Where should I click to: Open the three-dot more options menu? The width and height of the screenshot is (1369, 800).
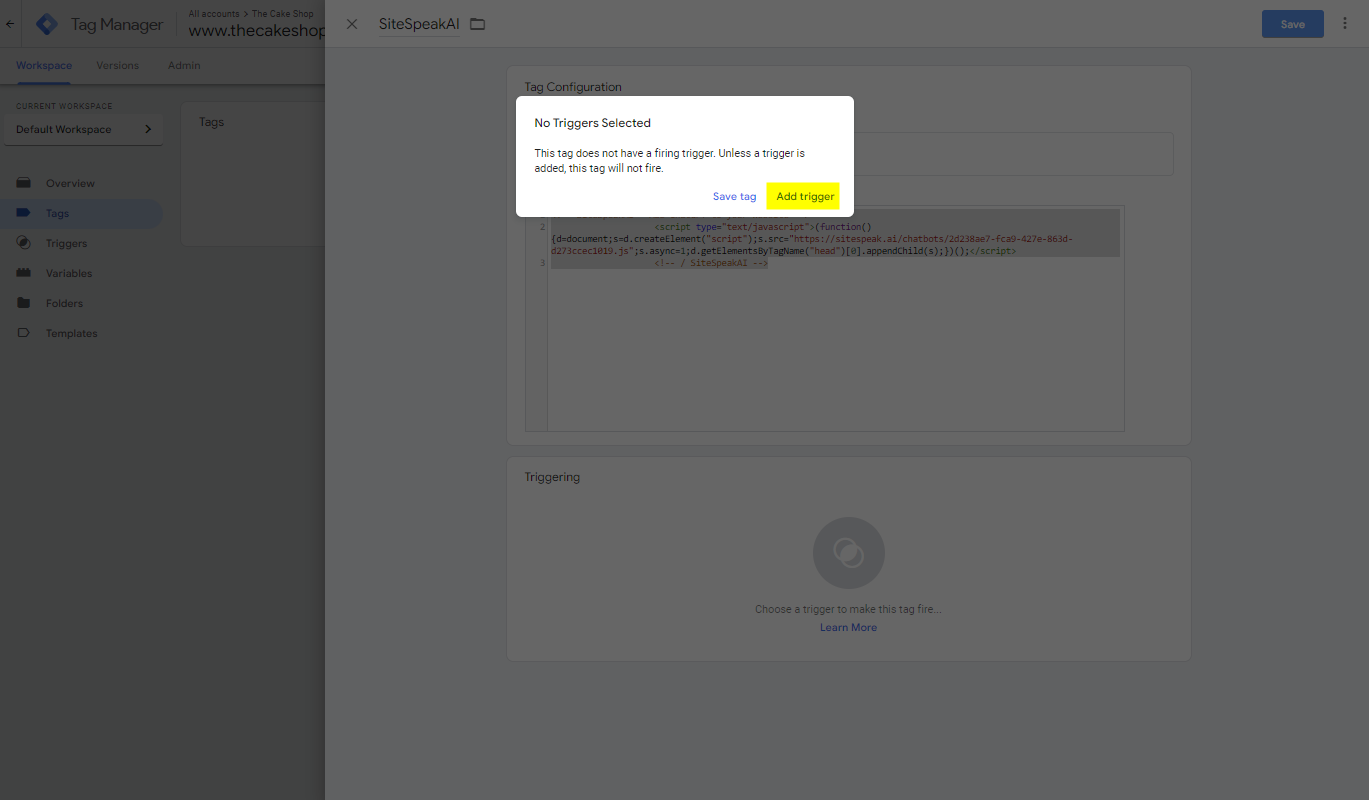pos(1345,24)
